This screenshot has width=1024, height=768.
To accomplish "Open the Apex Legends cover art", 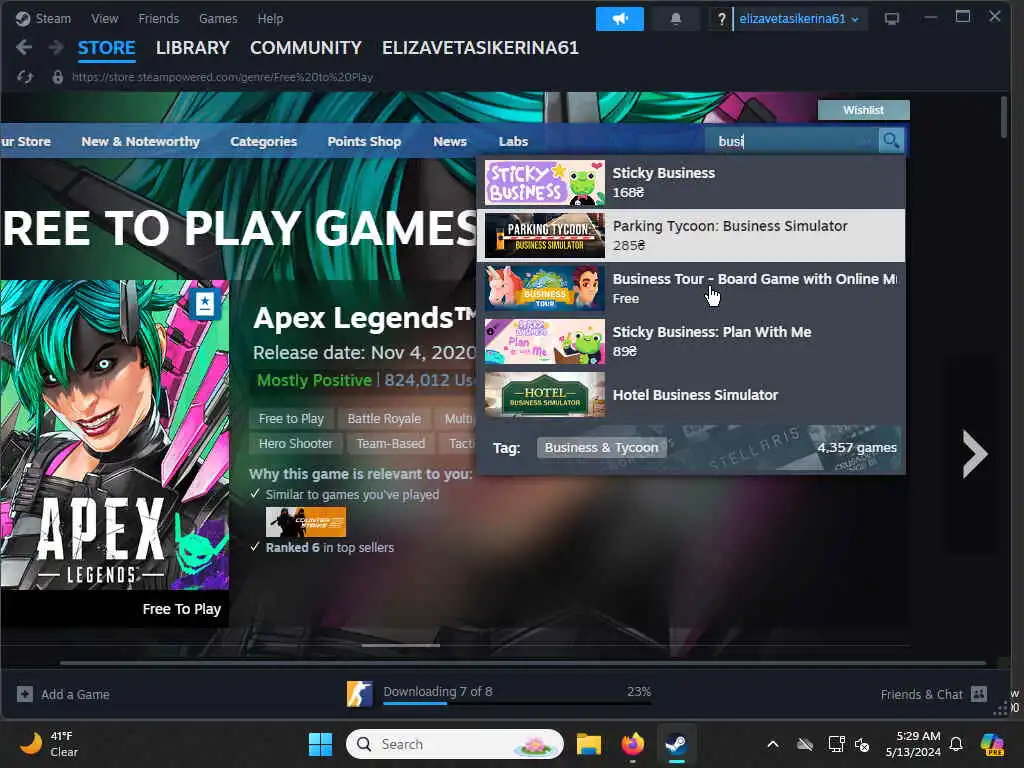I will point(114,435).
